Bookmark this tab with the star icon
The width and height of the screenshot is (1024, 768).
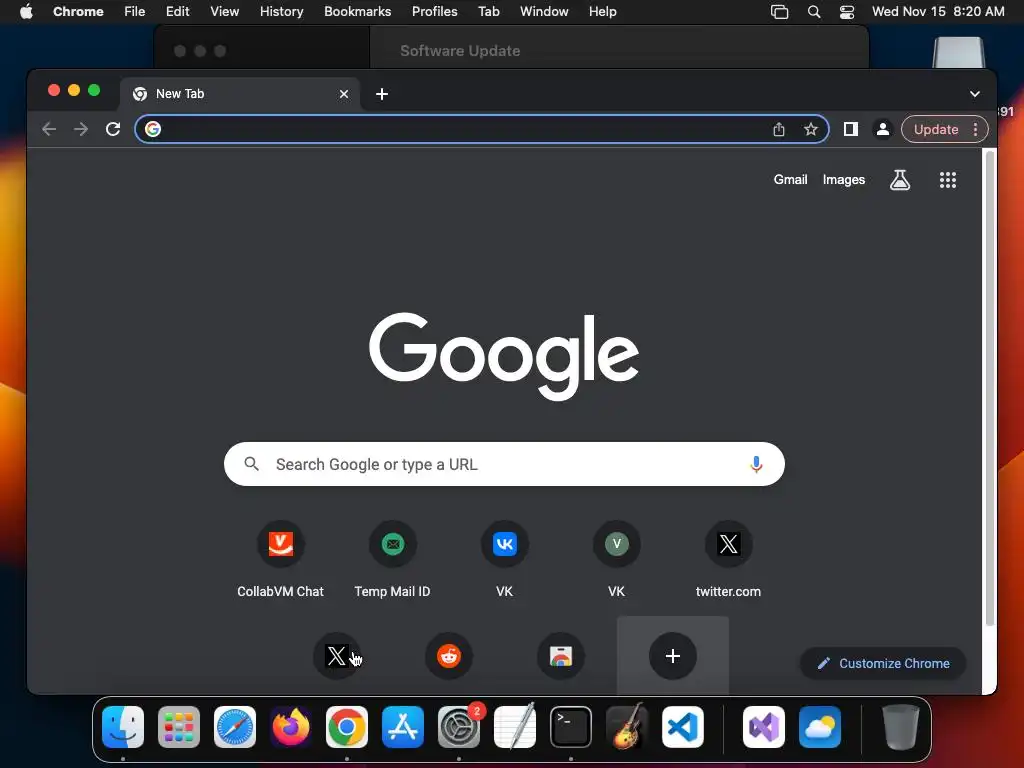coord(810,129)
